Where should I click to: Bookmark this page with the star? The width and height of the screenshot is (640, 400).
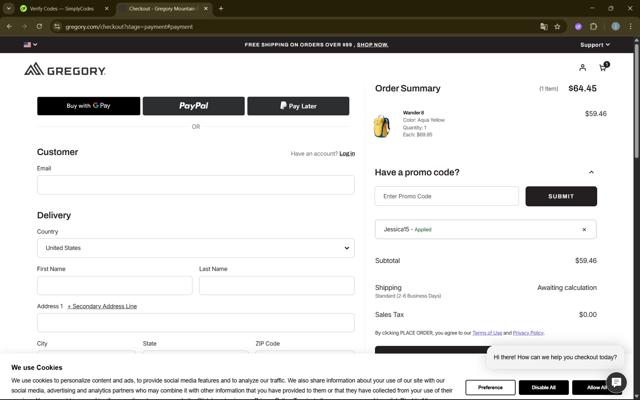click(557, 27)
